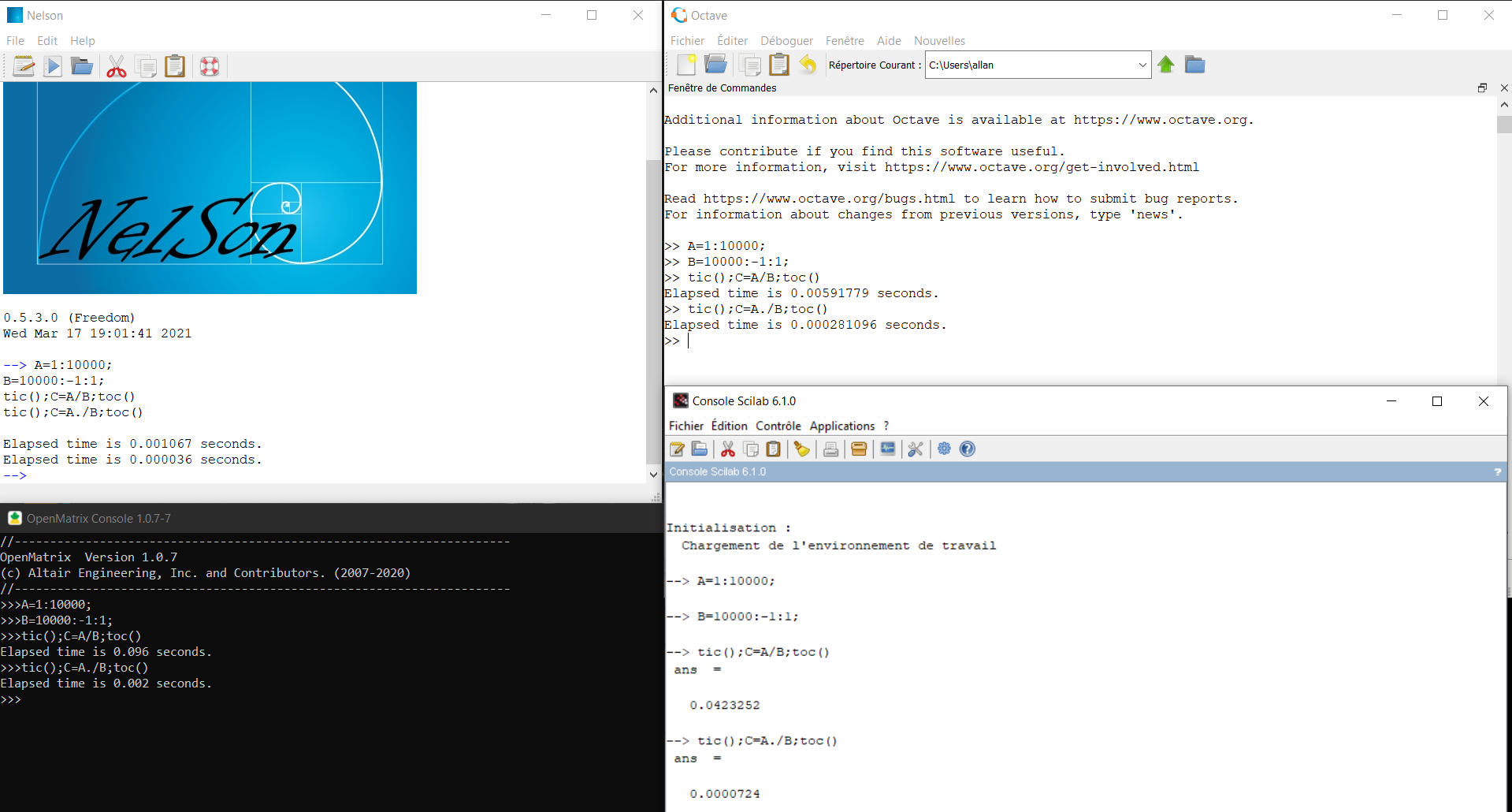
Task: Close the Fenêtre de Commandes panel
Action: click(1504, 88)
